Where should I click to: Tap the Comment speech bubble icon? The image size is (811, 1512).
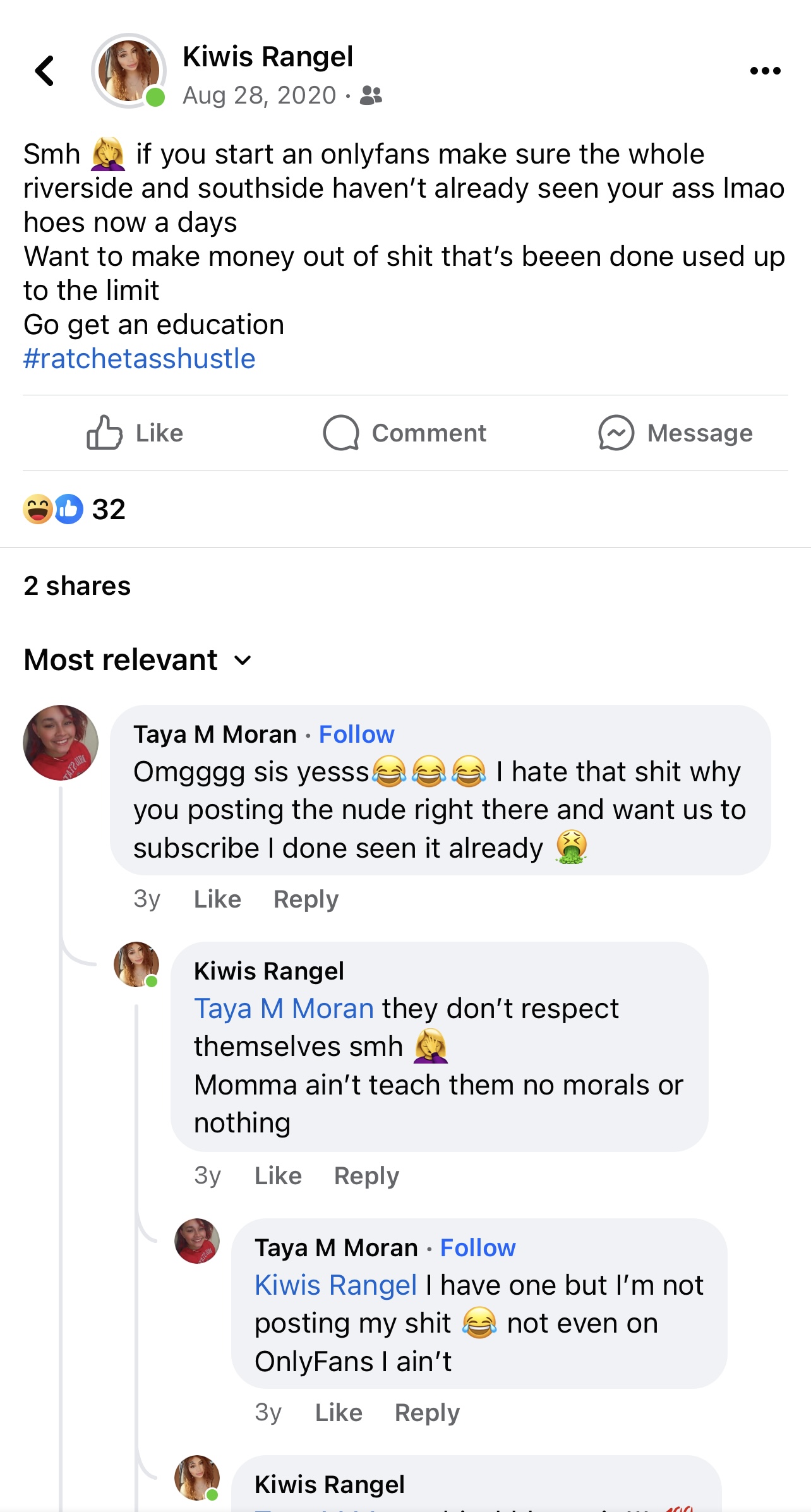click(x=341, y=433)
